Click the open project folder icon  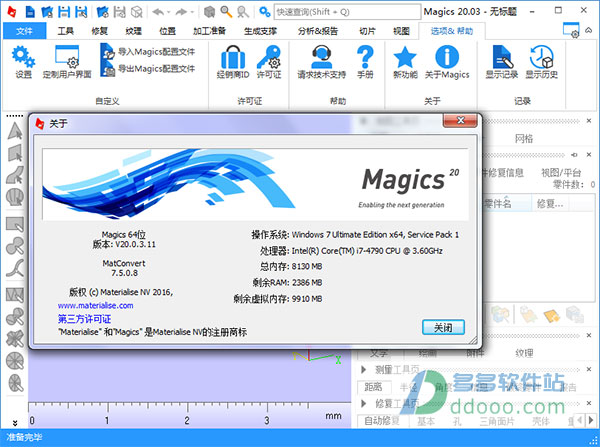tap(47, 12)
